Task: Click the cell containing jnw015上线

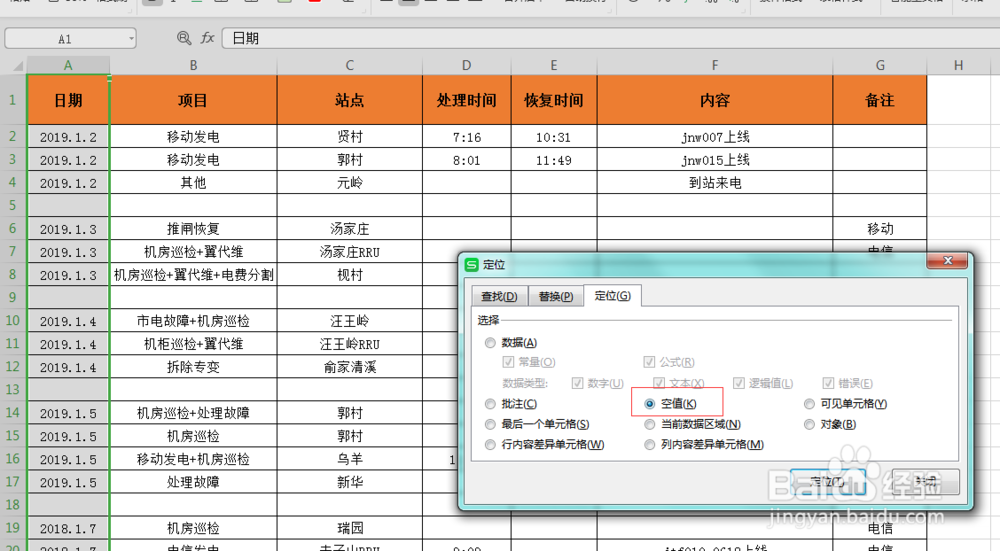Action: click(715, 159)
